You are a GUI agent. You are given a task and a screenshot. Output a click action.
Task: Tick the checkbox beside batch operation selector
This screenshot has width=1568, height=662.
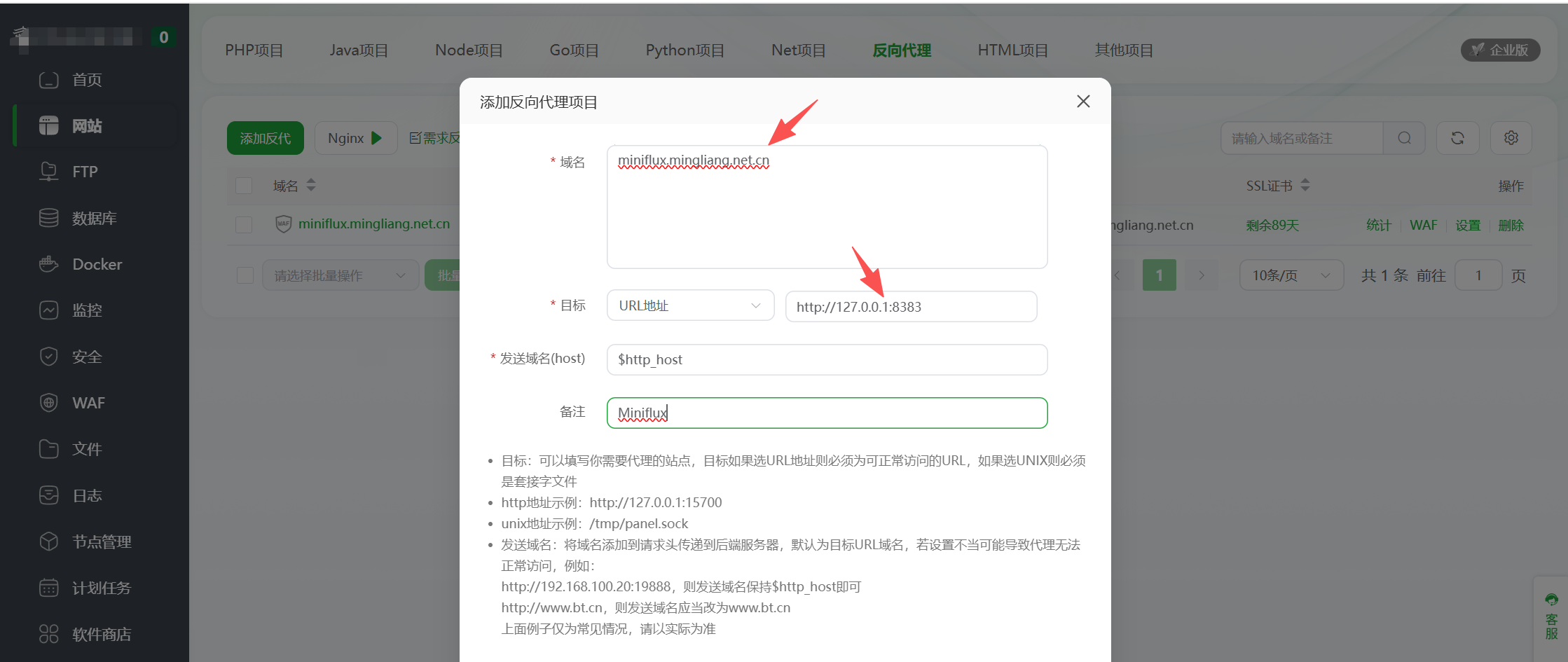pos(245,275)
